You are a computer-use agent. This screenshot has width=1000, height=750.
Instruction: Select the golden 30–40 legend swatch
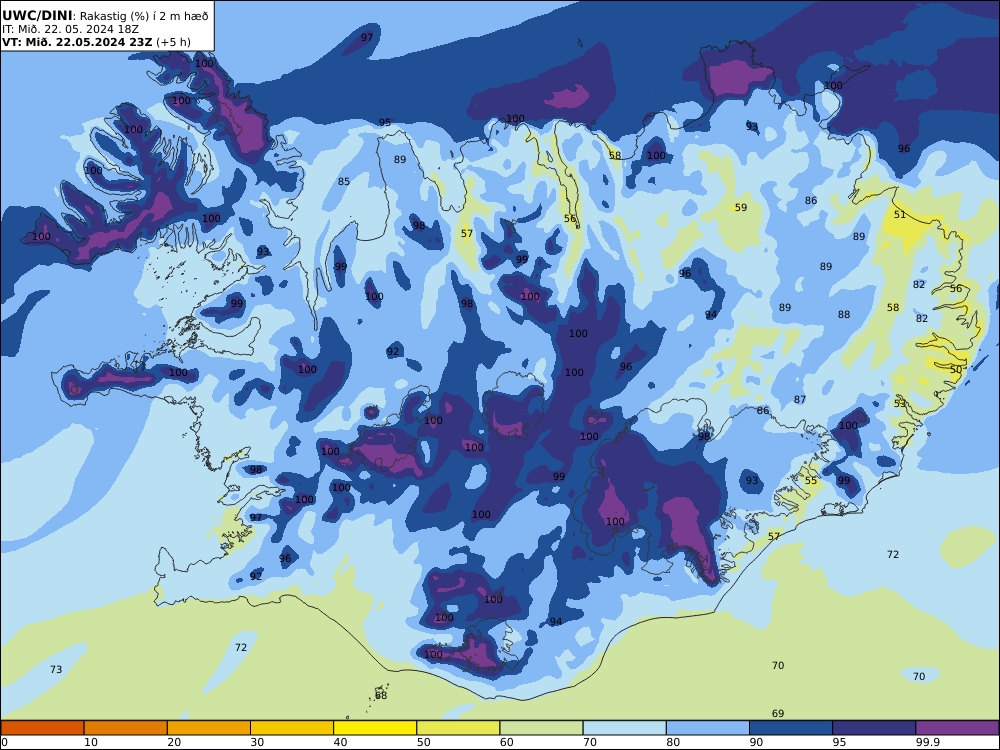(292, 728)
